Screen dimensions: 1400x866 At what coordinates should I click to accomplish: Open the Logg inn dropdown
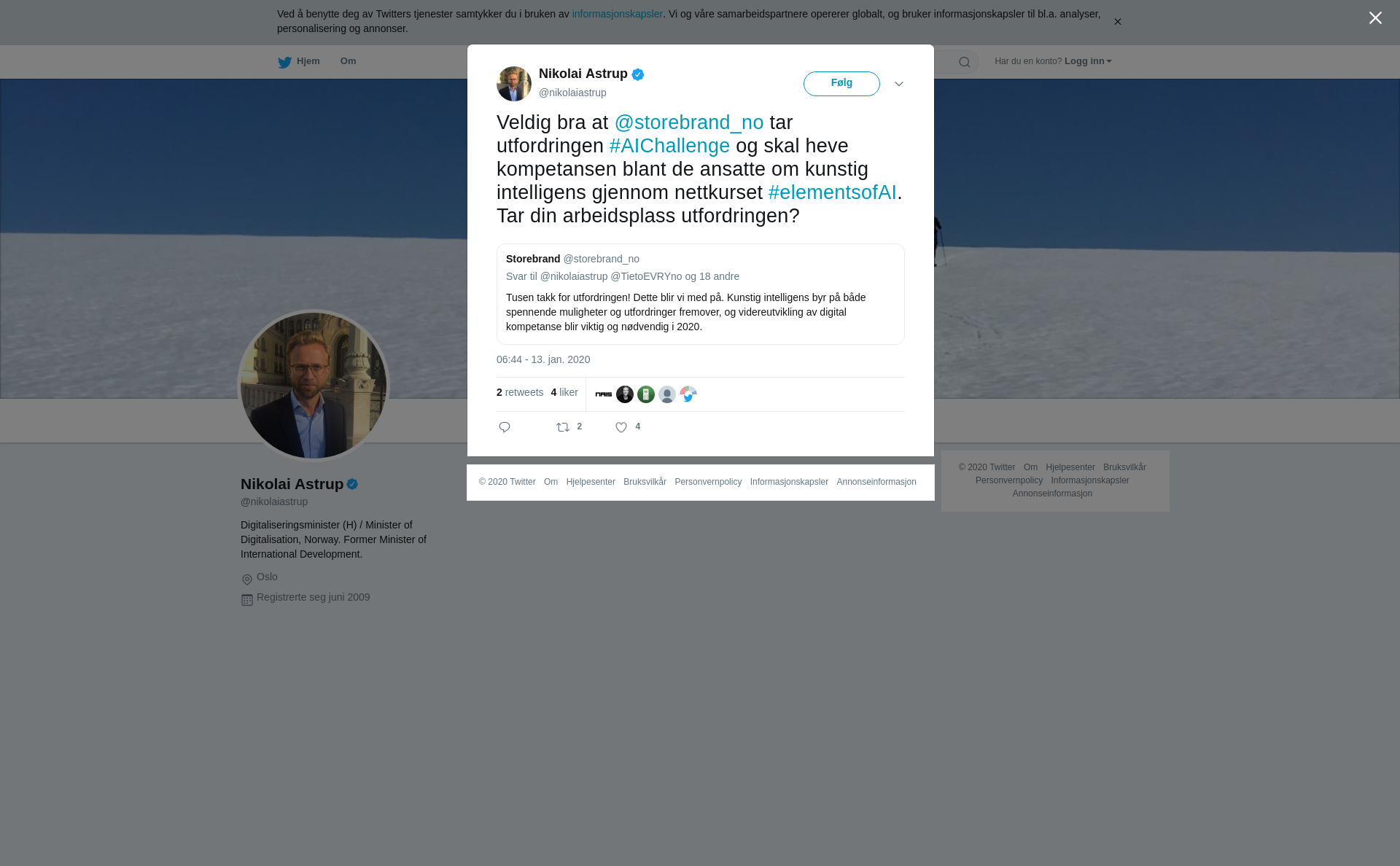click(1088, 61)
